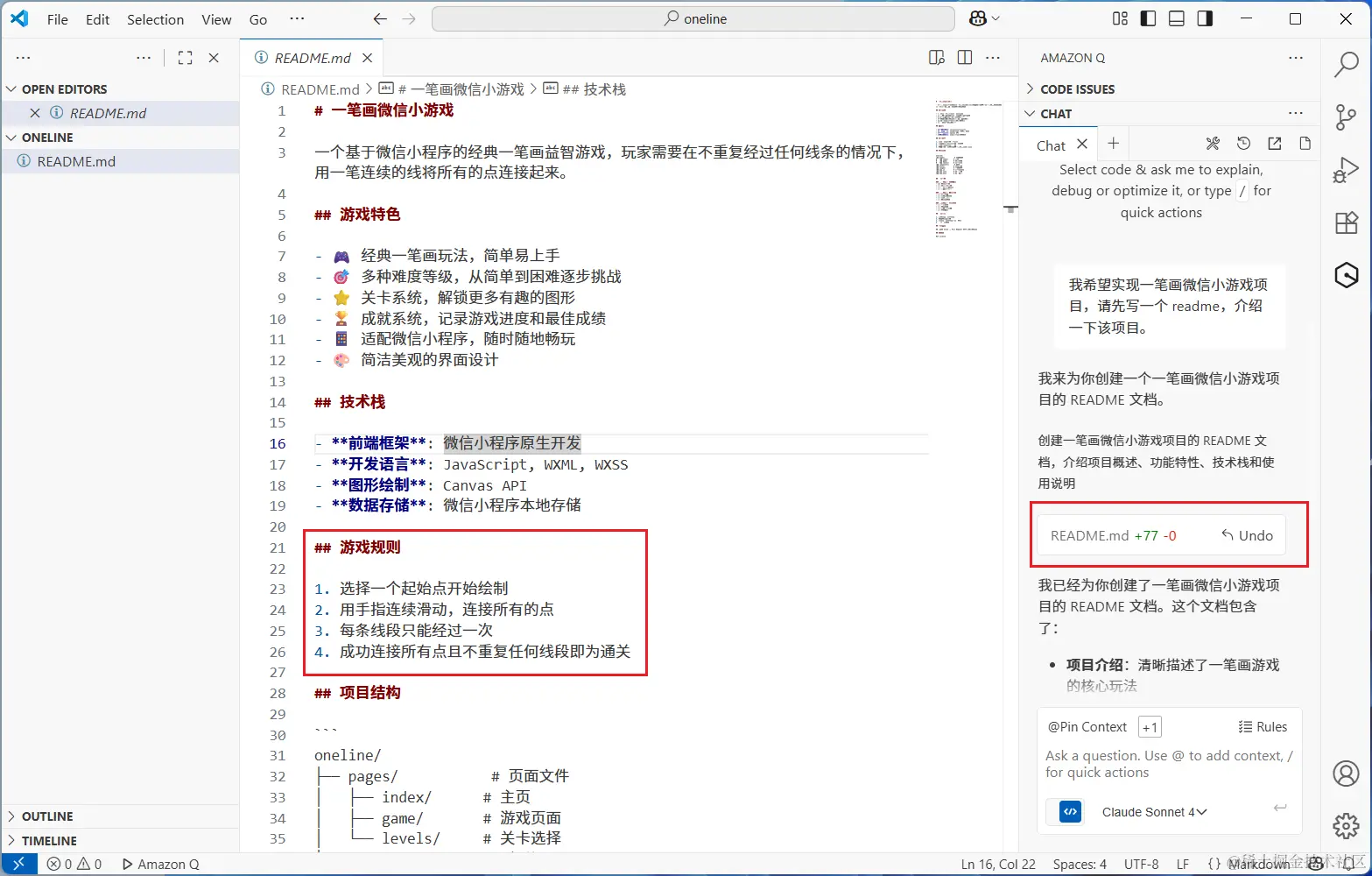Click the send arrow in the chat input
Screen dimensions: 1372x876
[x=1280, y=808]
